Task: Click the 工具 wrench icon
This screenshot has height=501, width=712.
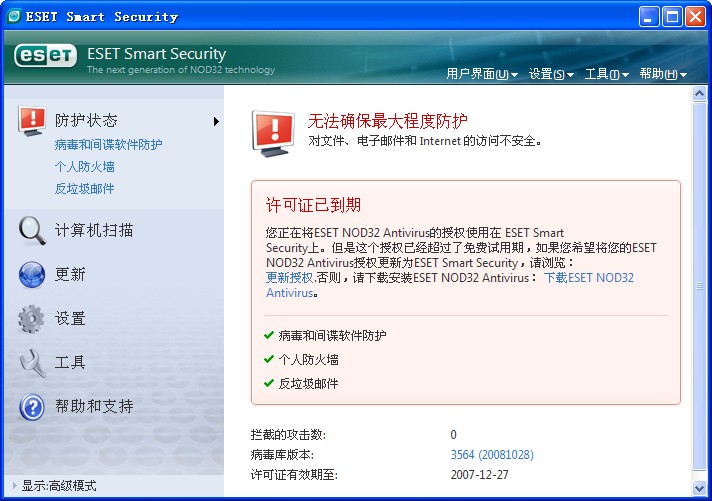Action: [x=32, y=362]
